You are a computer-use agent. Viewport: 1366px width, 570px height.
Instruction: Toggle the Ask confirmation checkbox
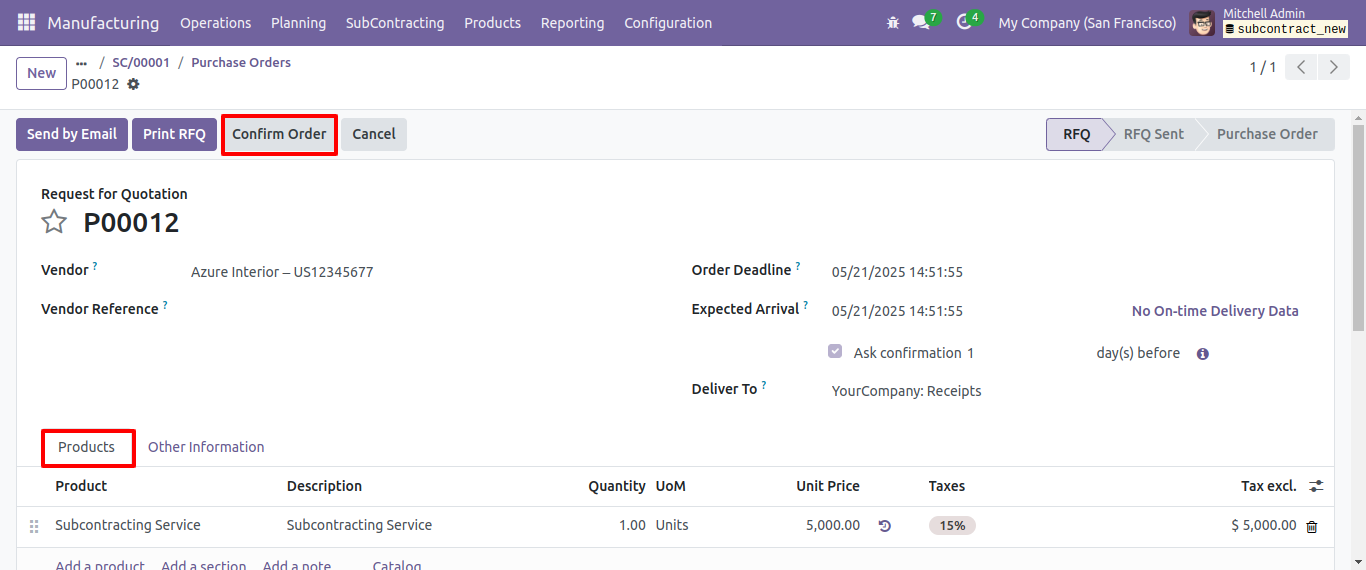point(835,352)
